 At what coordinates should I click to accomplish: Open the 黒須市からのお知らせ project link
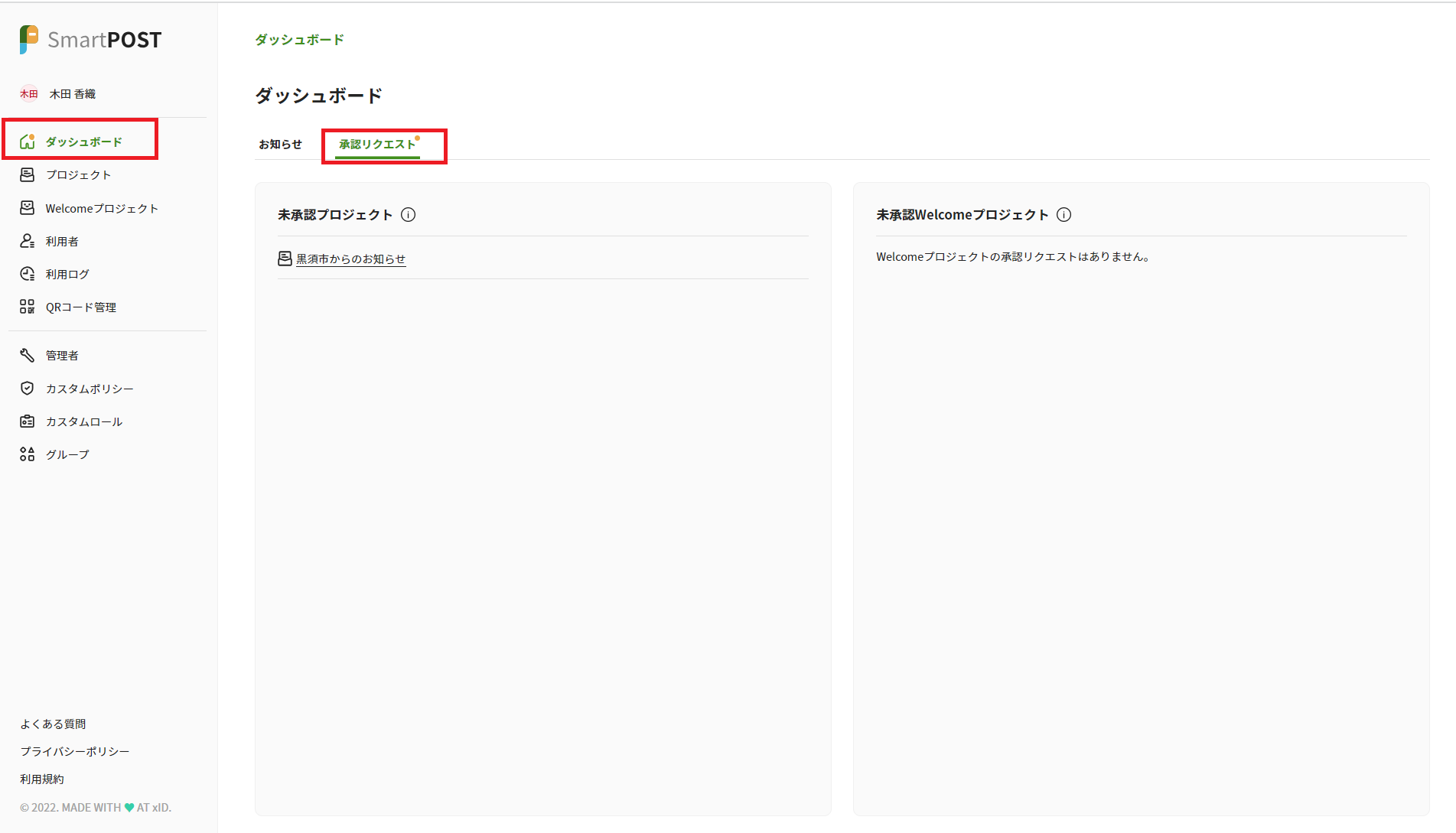(350, 259)
